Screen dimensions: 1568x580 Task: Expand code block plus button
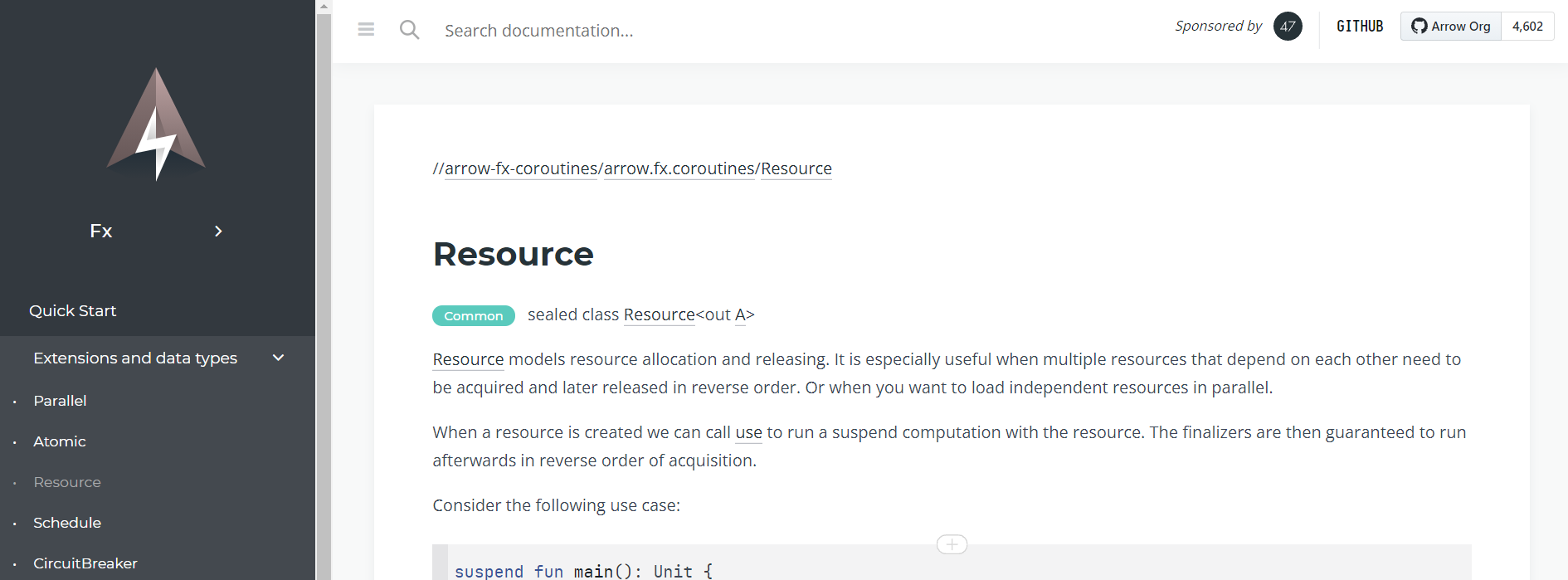(952, 544)
